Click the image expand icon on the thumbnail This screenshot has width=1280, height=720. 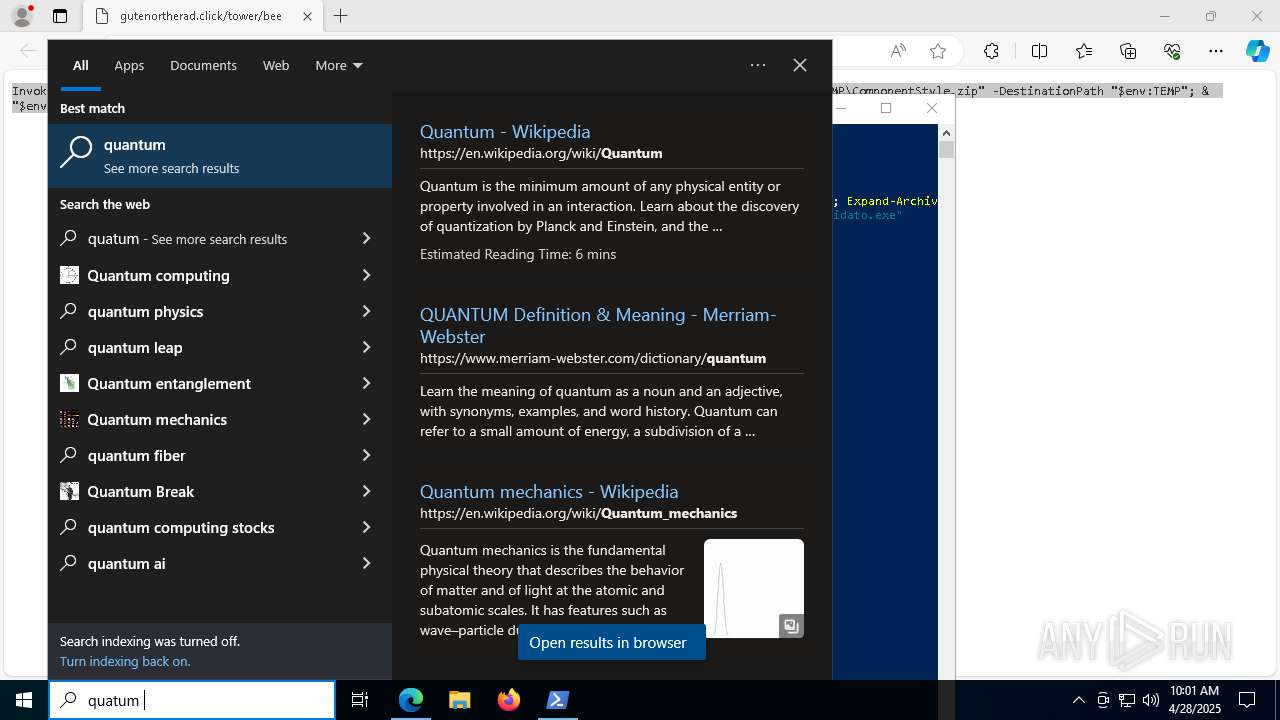coord(791,626)
